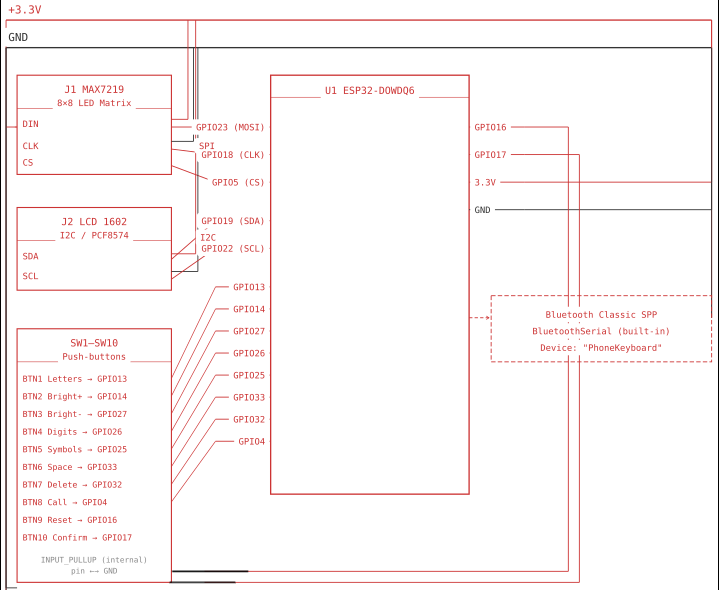The width and height of the screenshot is (719, 590).
Task: Click the GND pin on ESP32 right side
Action: (x=482, y=210)
